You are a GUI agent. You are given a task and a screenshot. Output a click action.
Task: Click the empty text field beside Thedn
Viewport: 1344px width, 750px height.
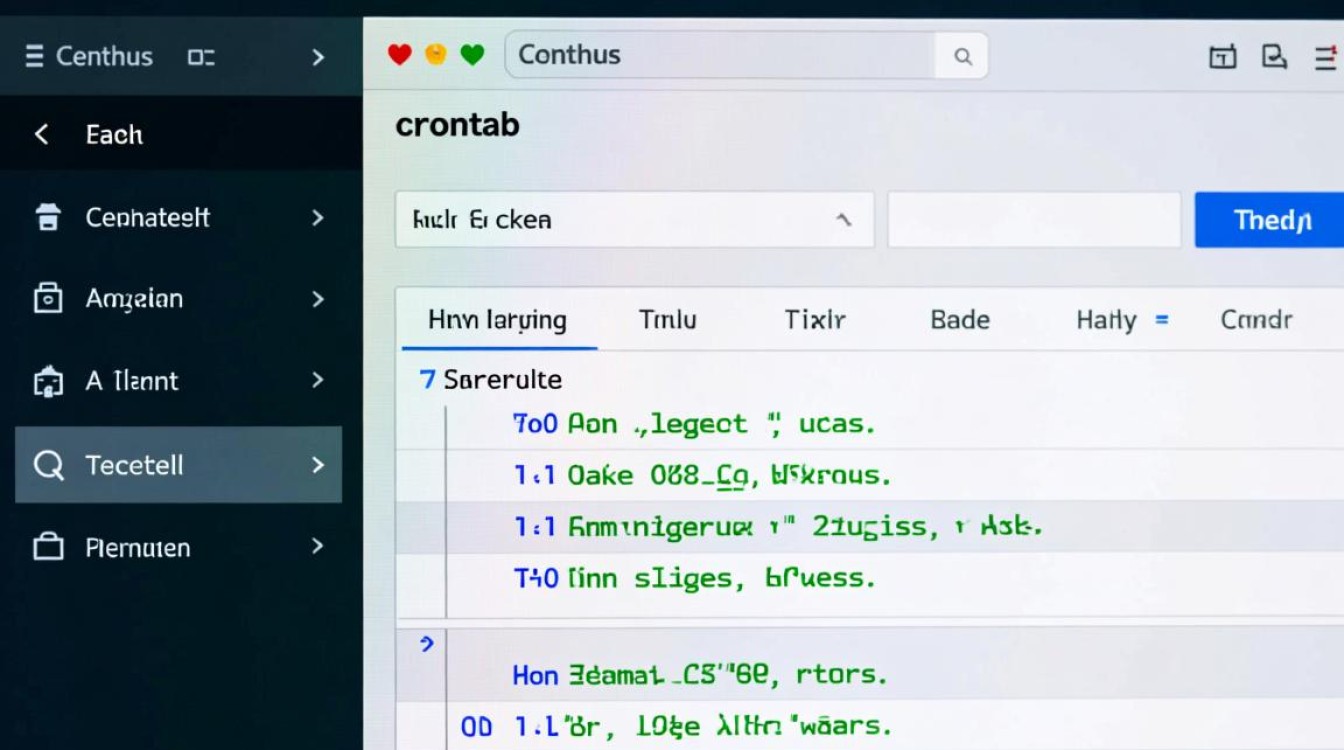(x=1034, y=219)
